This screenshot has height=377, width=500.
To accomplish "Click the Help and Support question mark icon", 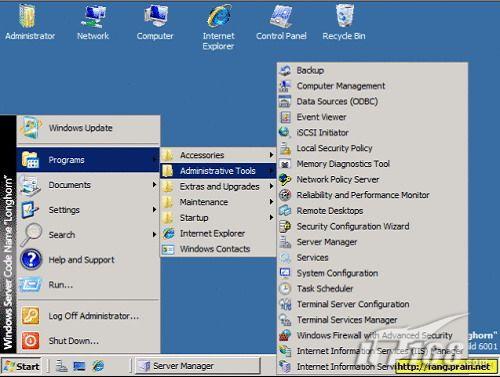I will pos(31,259).
